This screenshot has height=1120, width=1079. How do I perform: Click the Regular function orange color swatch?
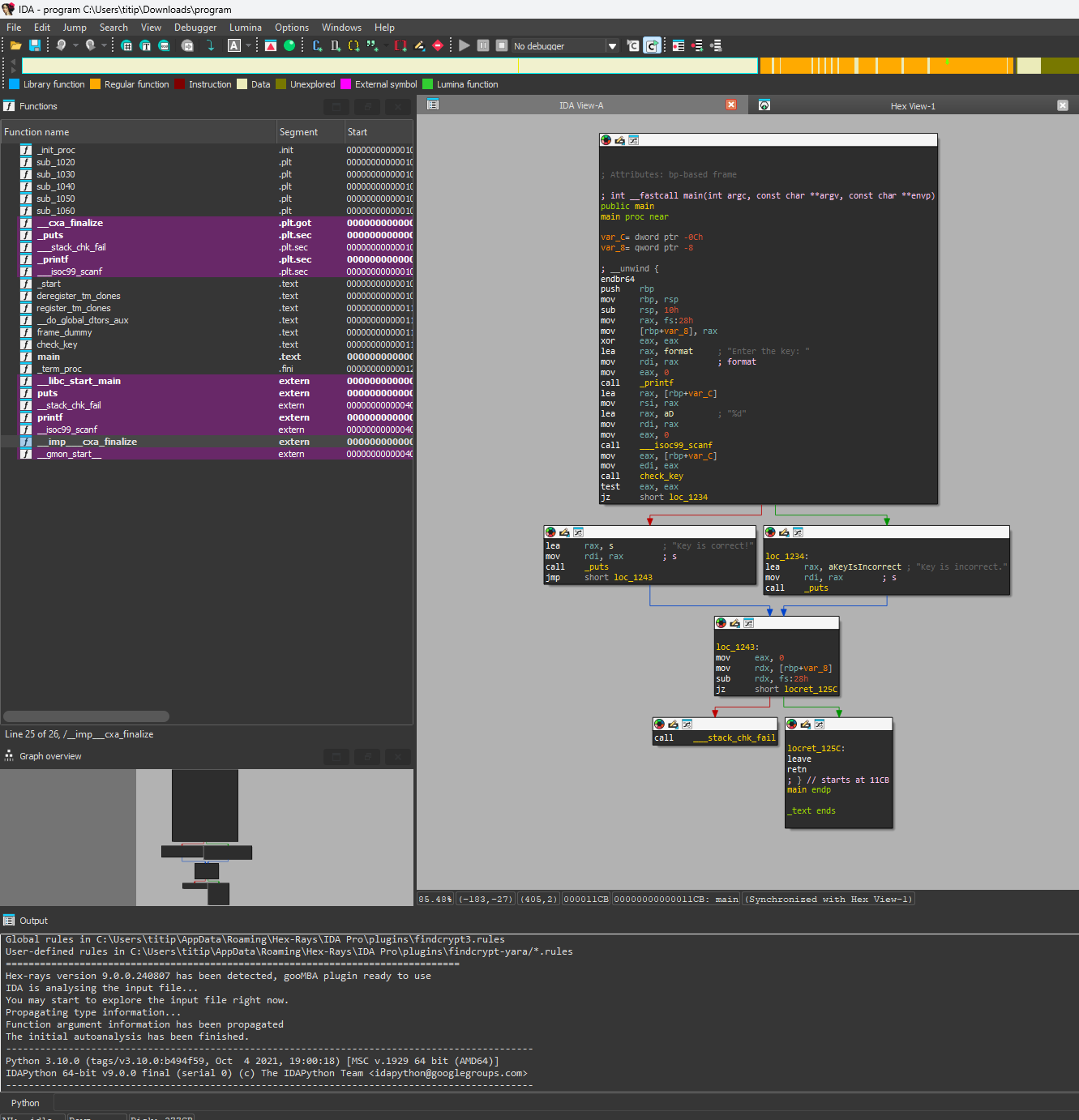click(95, 83)
